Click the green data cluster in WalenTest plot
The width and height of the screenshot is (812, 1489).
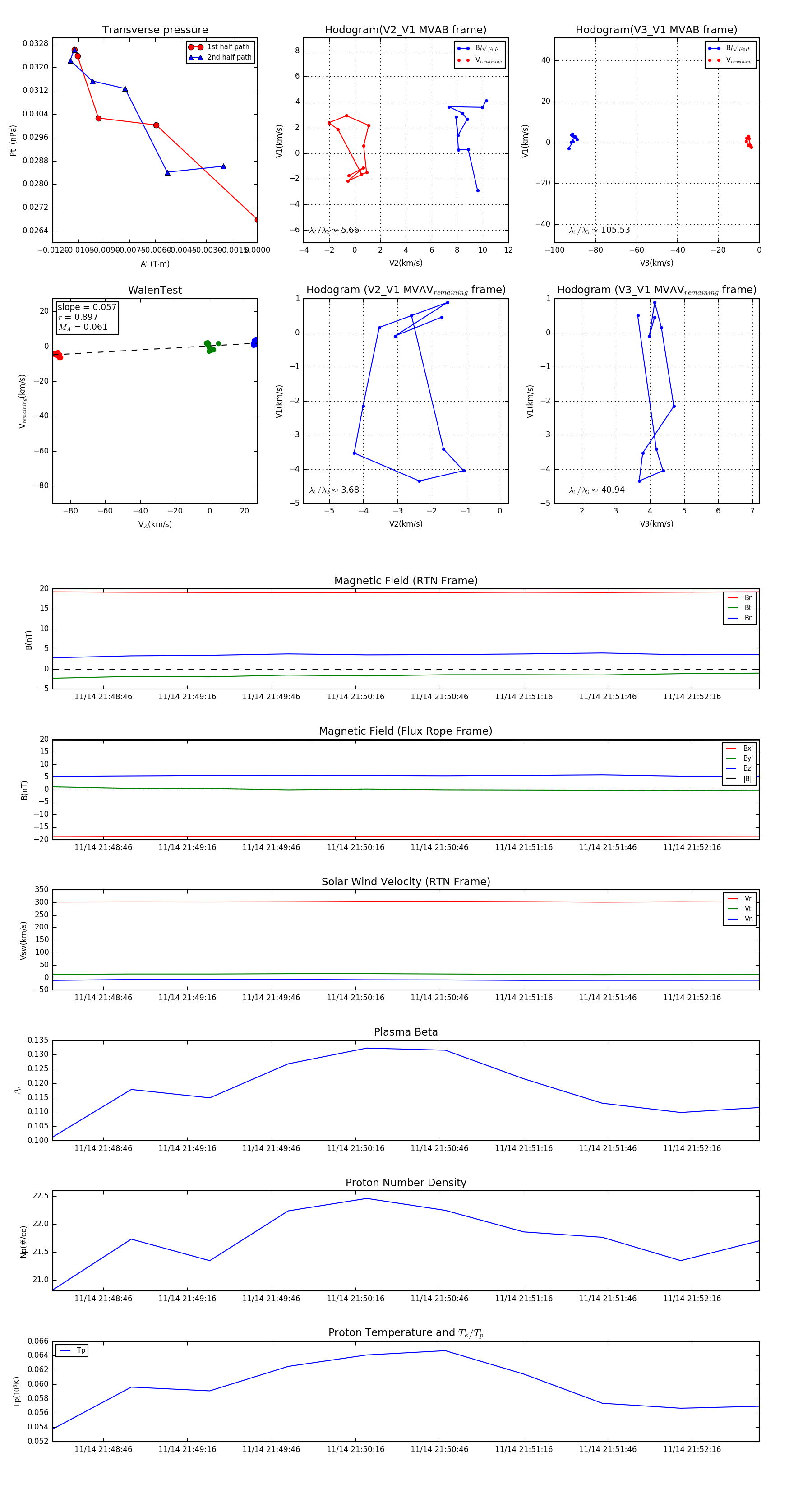tap(210, 347)
